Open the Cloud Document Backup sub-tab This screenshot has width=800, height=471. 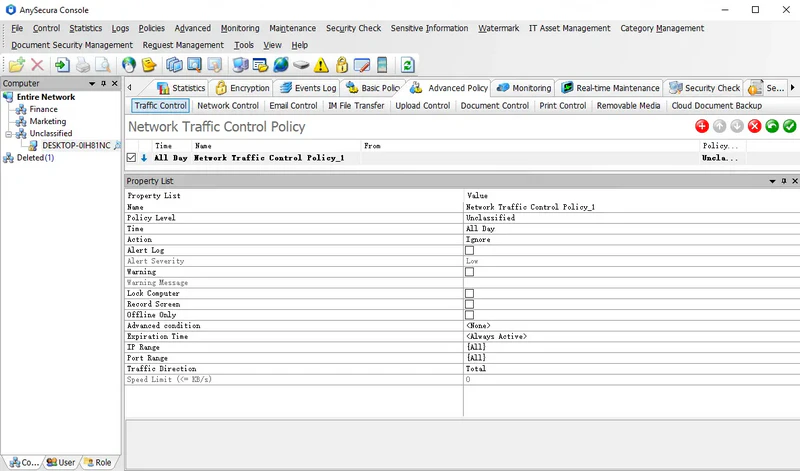coord(717,106)
